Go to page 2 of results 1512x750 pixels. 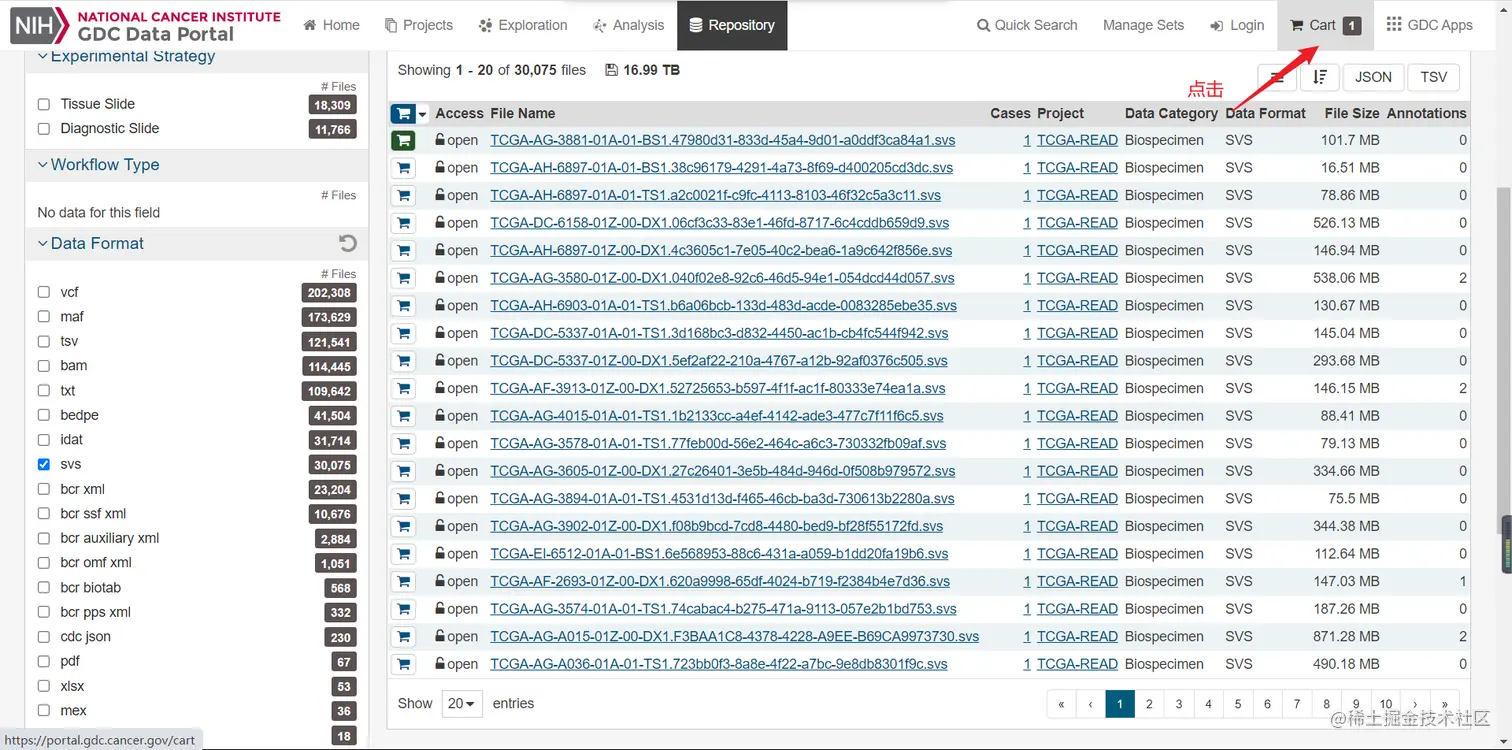[1149, 704]
